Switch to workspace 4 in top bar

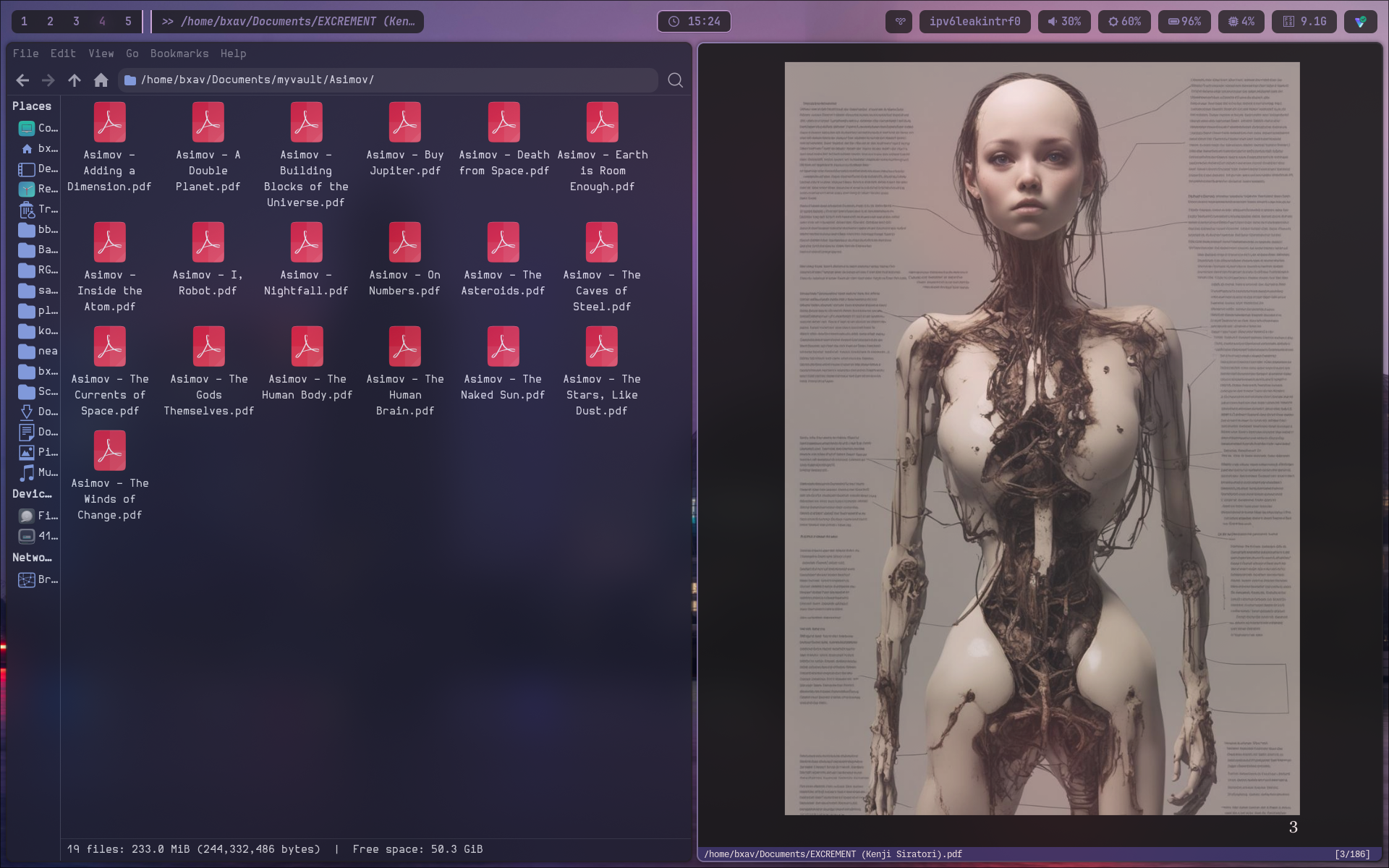pyautogui.click(x=103, y=22)
